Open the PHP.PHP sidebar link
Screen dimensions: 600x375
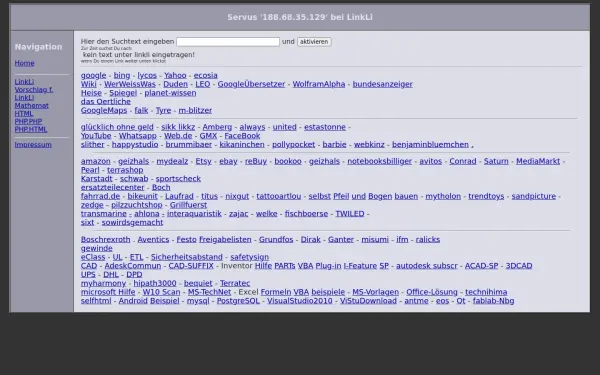[28, 121]
